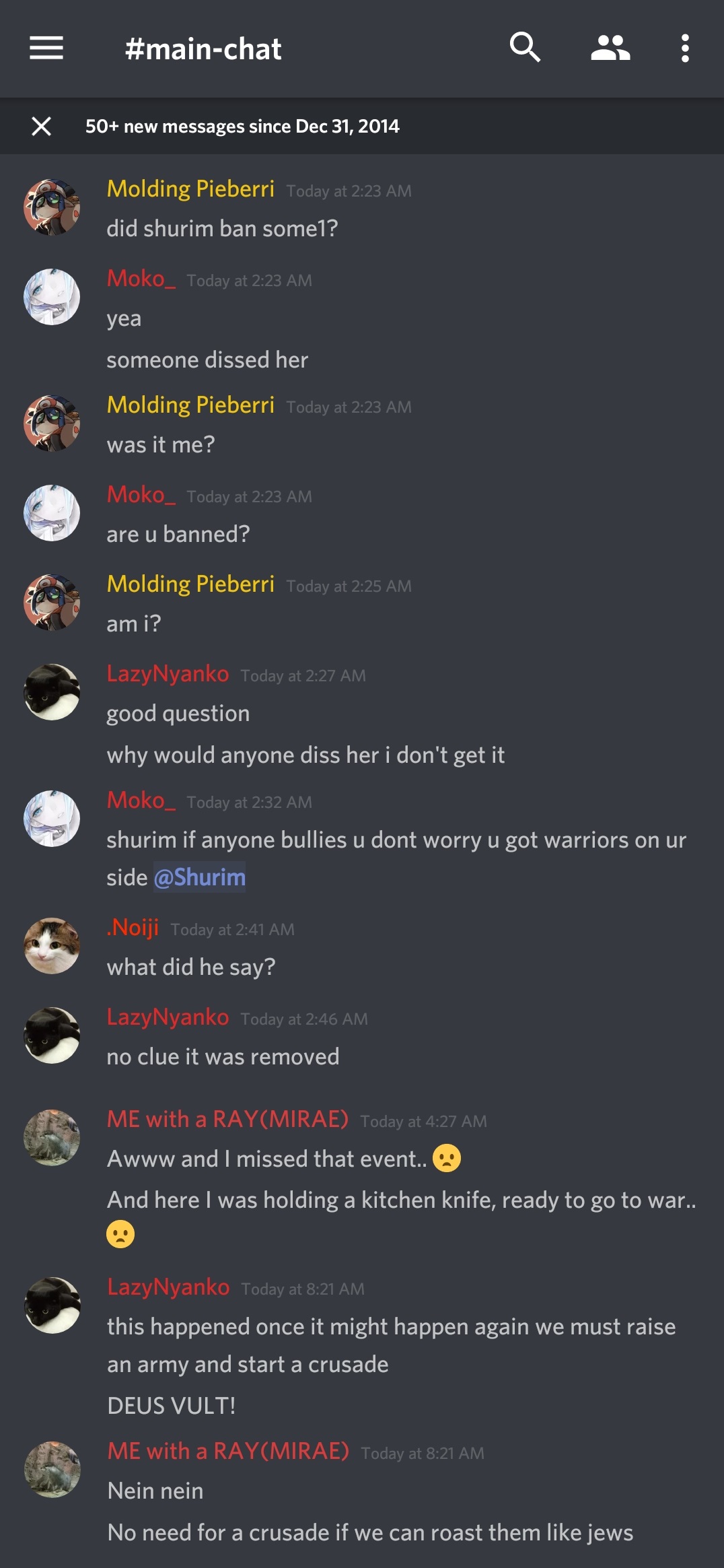Open message search
The width and height of the screenshot is (724, 1568).
(x=525, y=48)
